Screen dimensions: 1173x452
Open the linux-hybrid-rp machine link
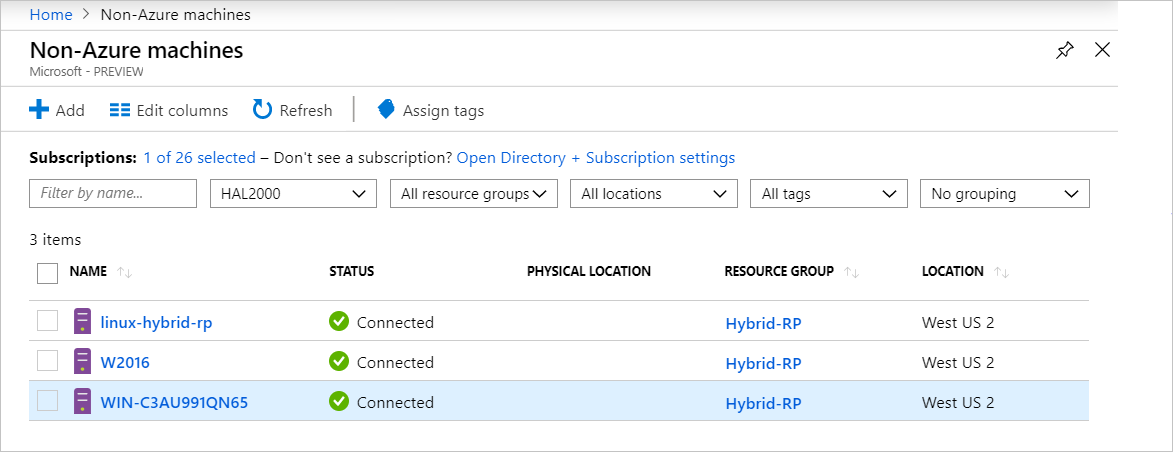click(156, 323)
